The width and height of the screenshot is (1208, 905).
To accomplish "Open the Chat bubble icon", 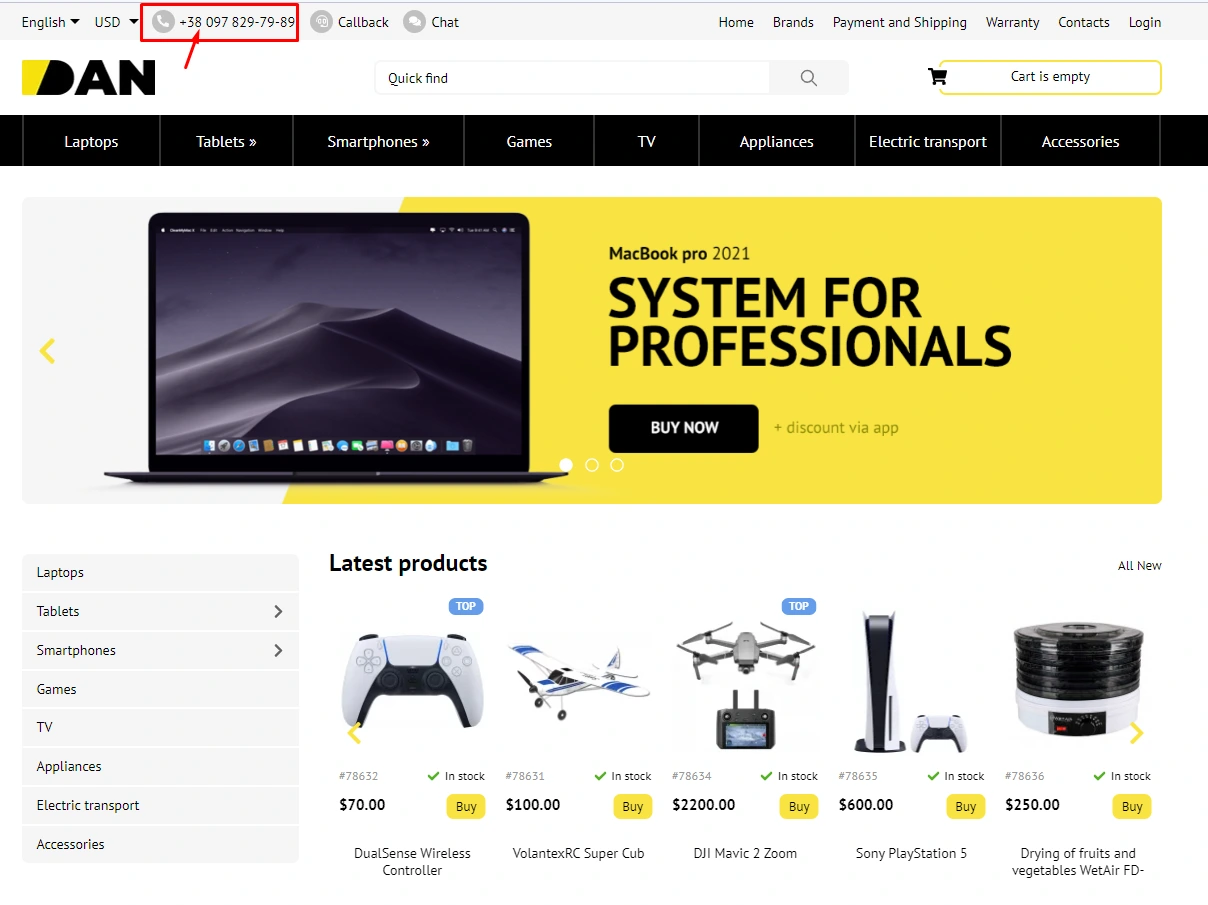I will tap(414, 21).
